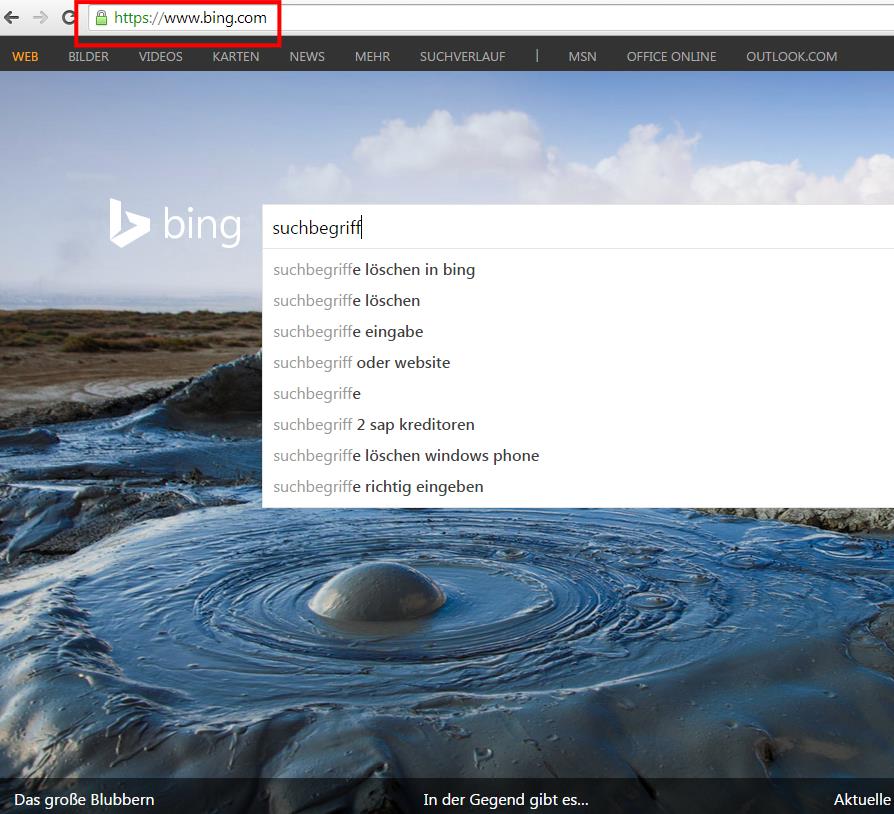Open the MEHR menu
This screenshot has width=894, height=814.
point(372,56)
